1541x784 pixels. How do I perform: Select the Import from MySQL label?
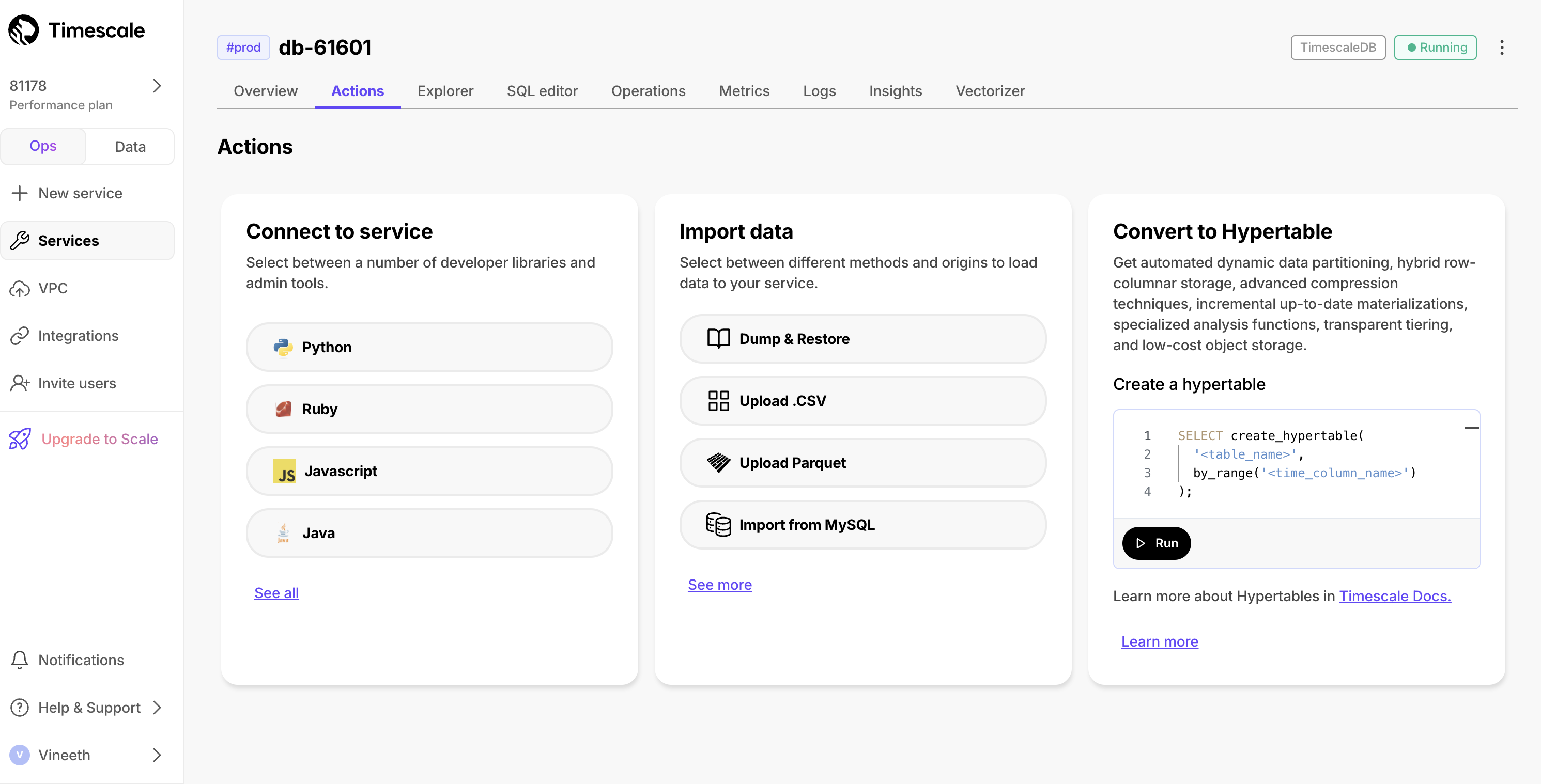pos(806,524)
